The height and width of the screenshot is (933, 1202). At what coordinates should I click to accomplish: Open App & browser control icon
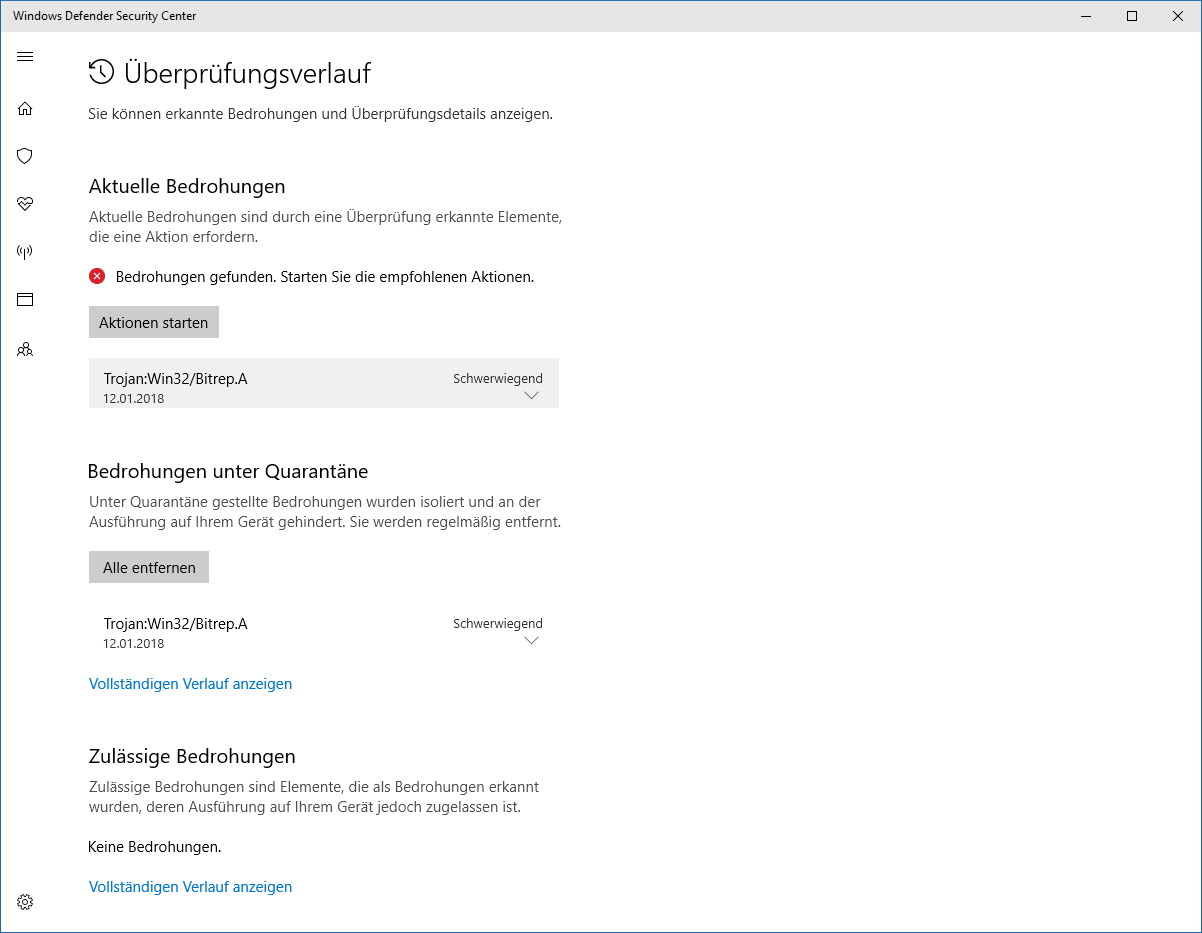(x=25, y=299)
